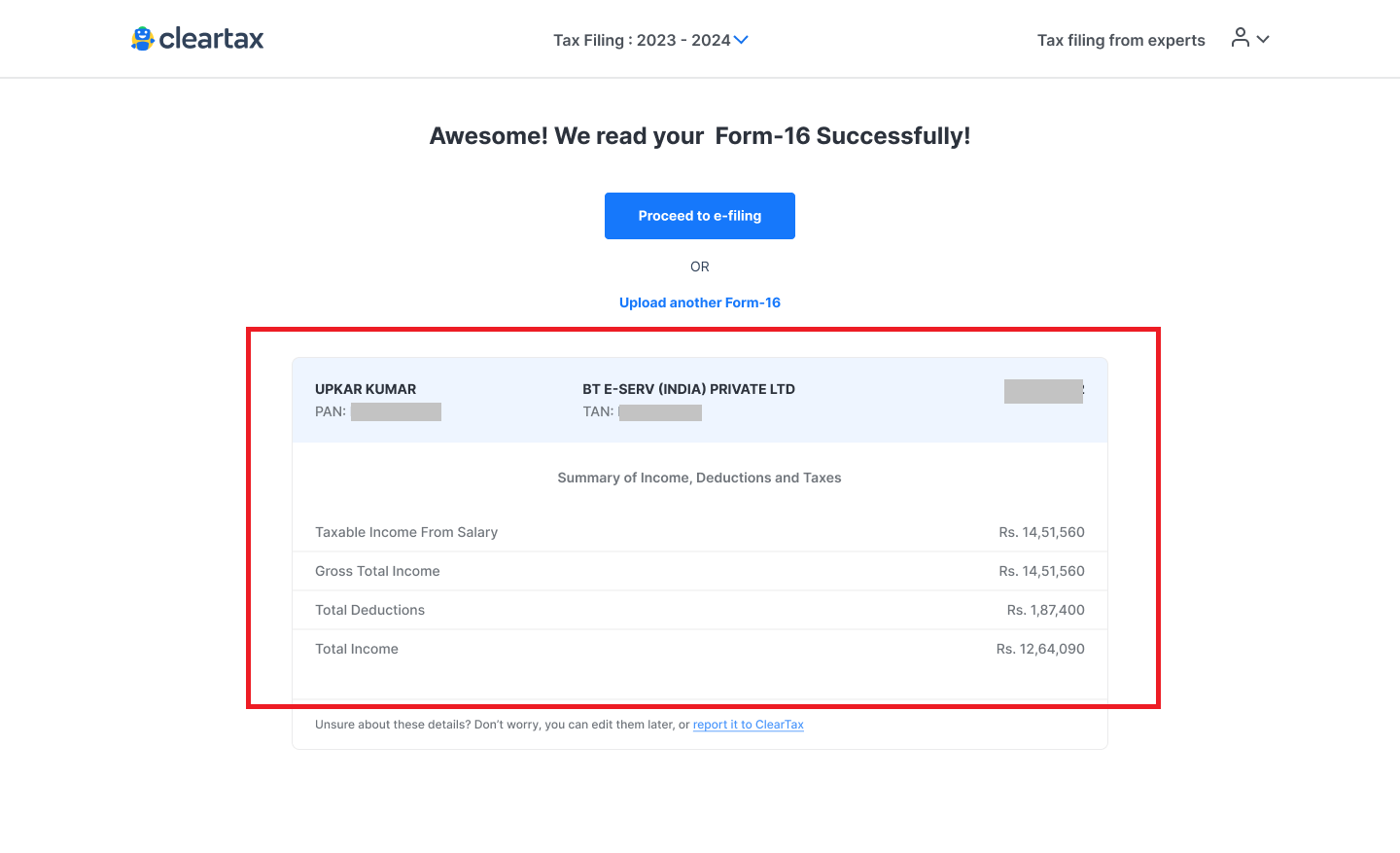Screen dimensions: 1400x853
Task: Expand the account menu chevron
Action: click(x=1263, y=40)
